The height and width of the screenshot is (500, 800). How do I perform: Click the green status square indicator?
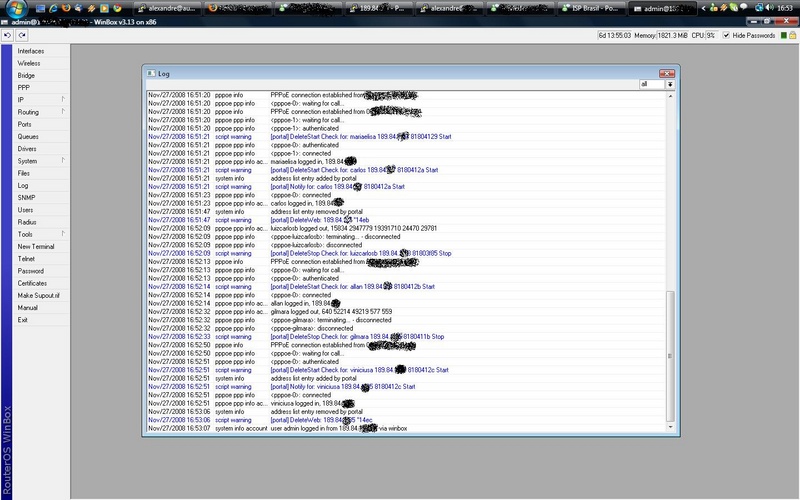tap(784, 35)
